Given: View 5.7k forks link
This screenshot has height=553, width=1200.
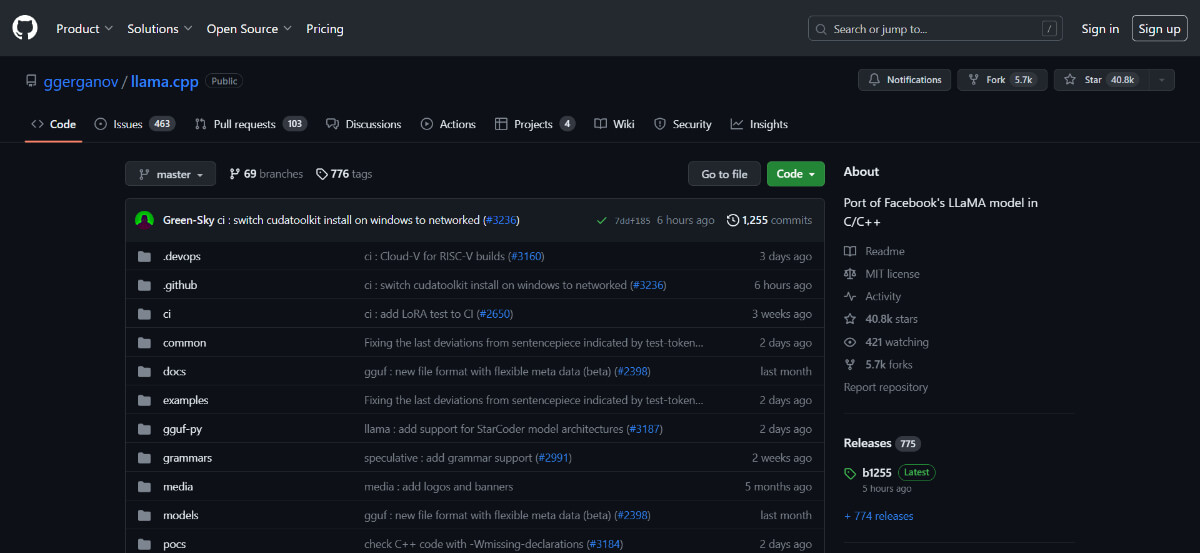Looking at the screenshot, I should point(878,364).
